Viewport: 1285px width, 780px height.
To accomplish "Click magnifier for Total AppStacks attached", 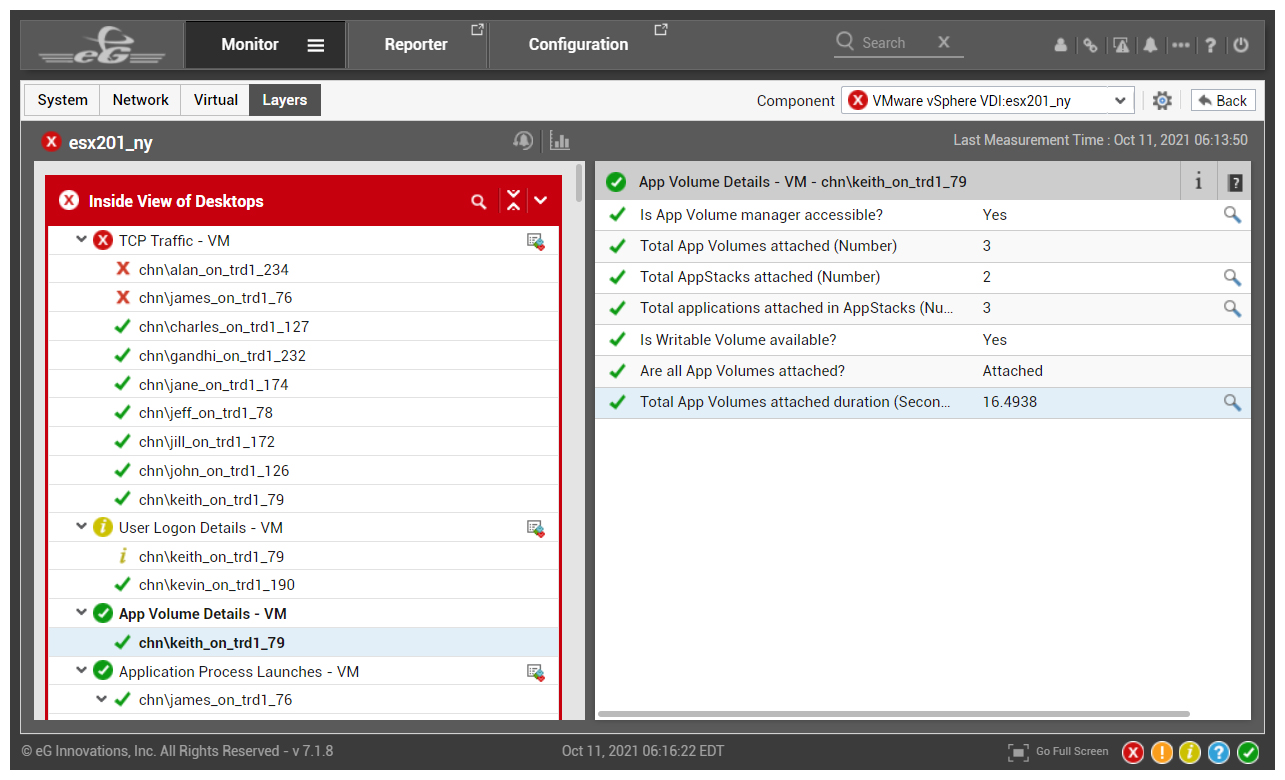I will [x=1232, y=277].
